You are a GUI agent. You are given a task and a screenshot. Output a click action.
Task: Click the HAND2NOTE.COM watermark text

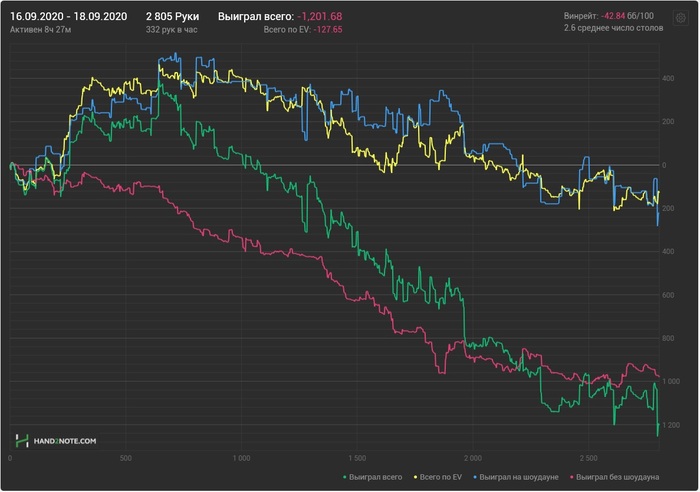point(65,441)
